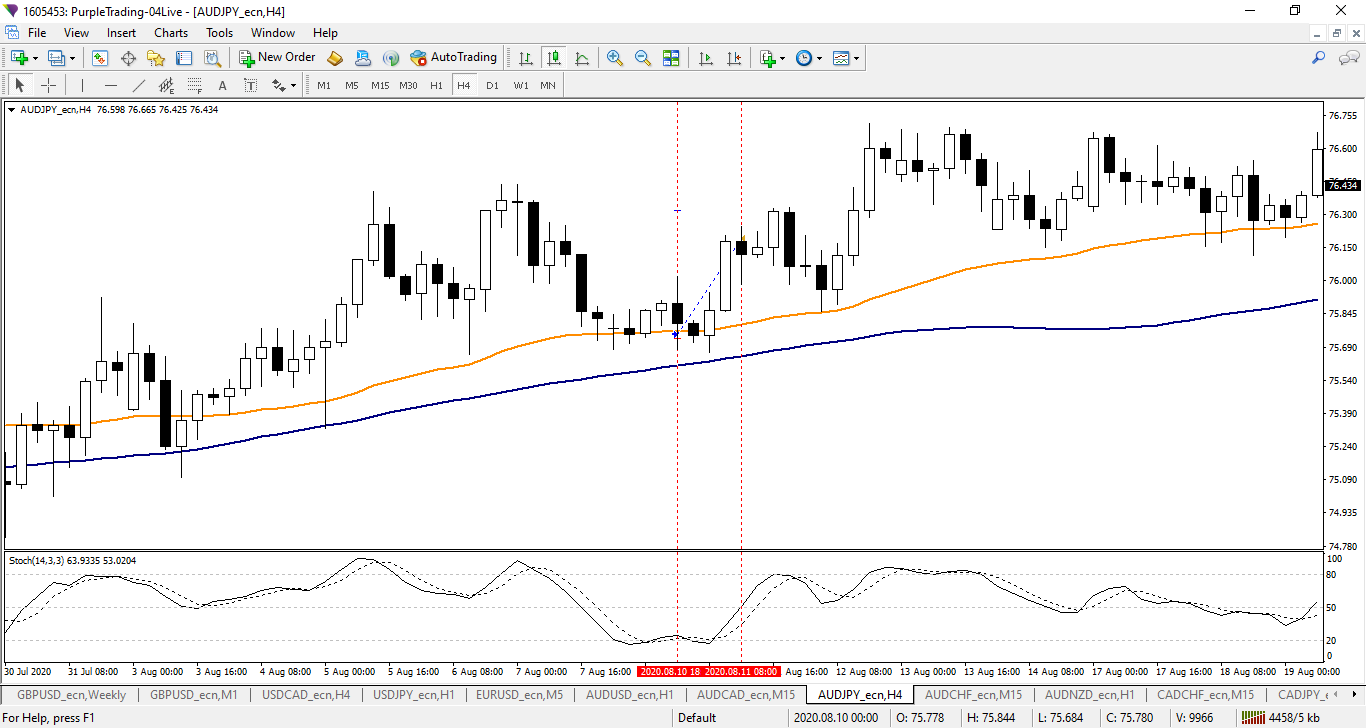Screen dimensions: 1366x728
Task: Open the chat bubbles icon
Action: (1348, 58)
